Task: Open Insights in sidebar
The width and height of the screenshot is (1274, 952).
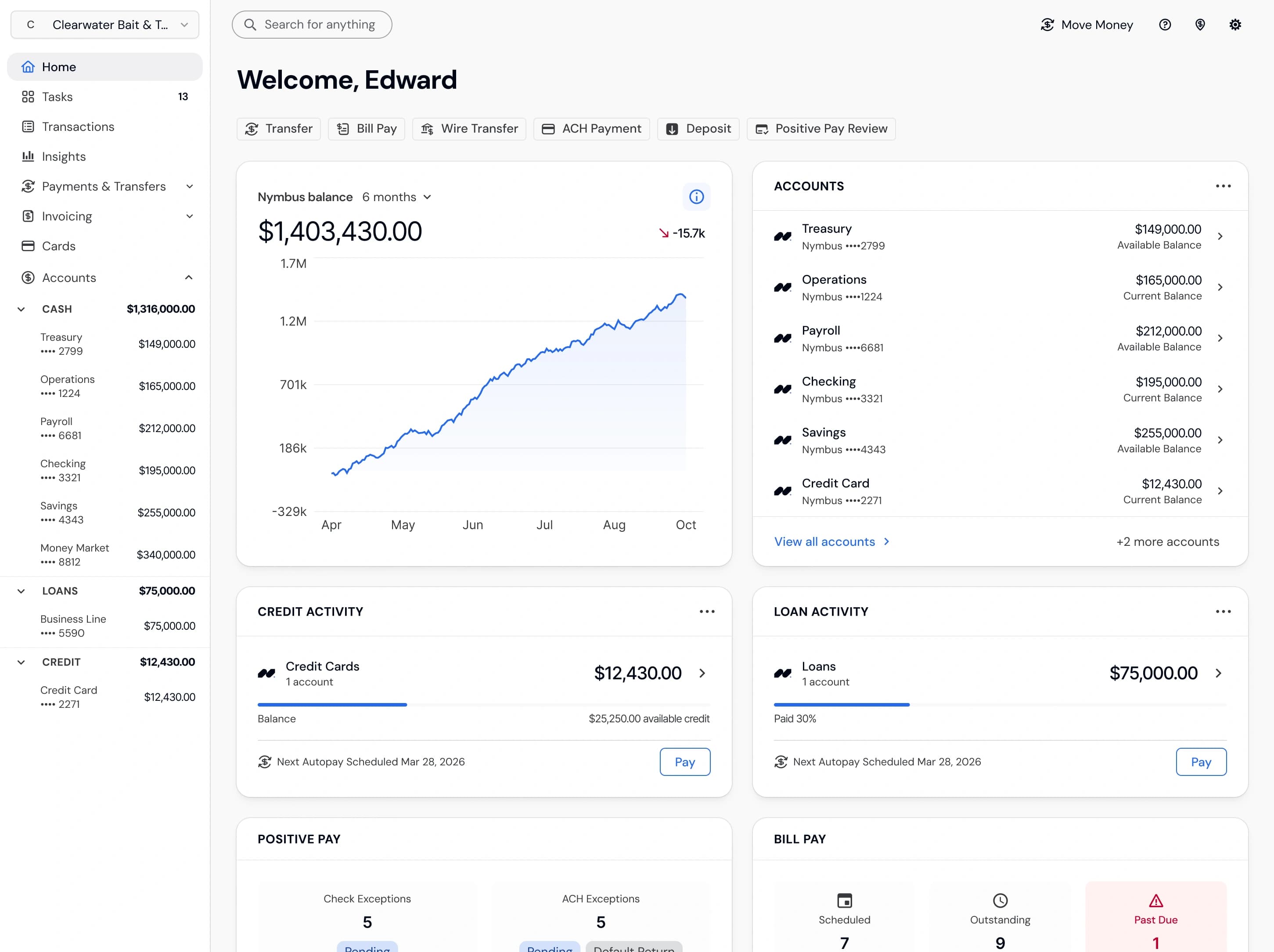Action: click(x=105, y=157)
